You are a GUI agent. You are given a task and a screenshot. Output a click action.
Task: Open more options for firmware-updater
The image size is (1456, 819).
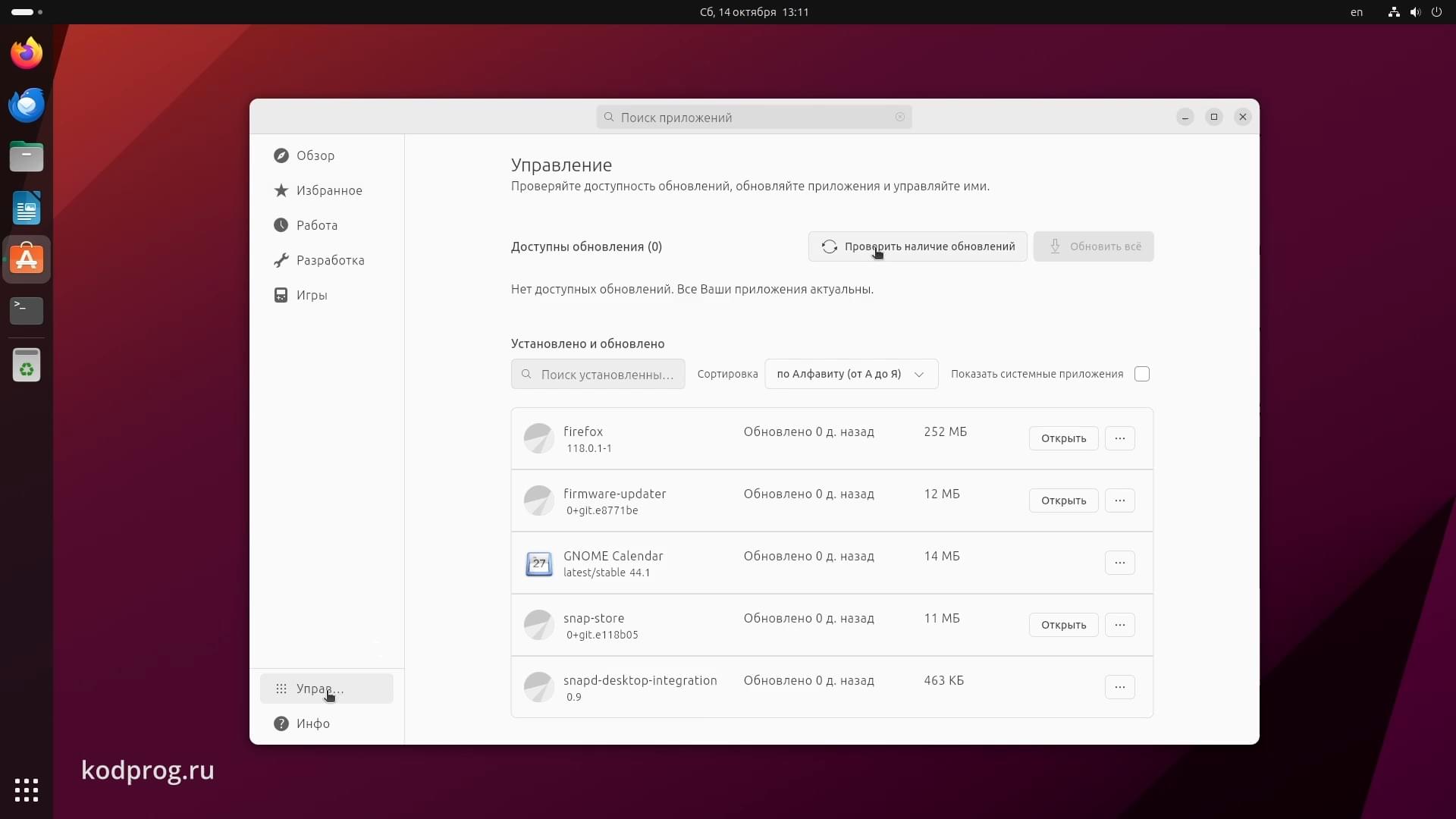[x=1120, y=500]
